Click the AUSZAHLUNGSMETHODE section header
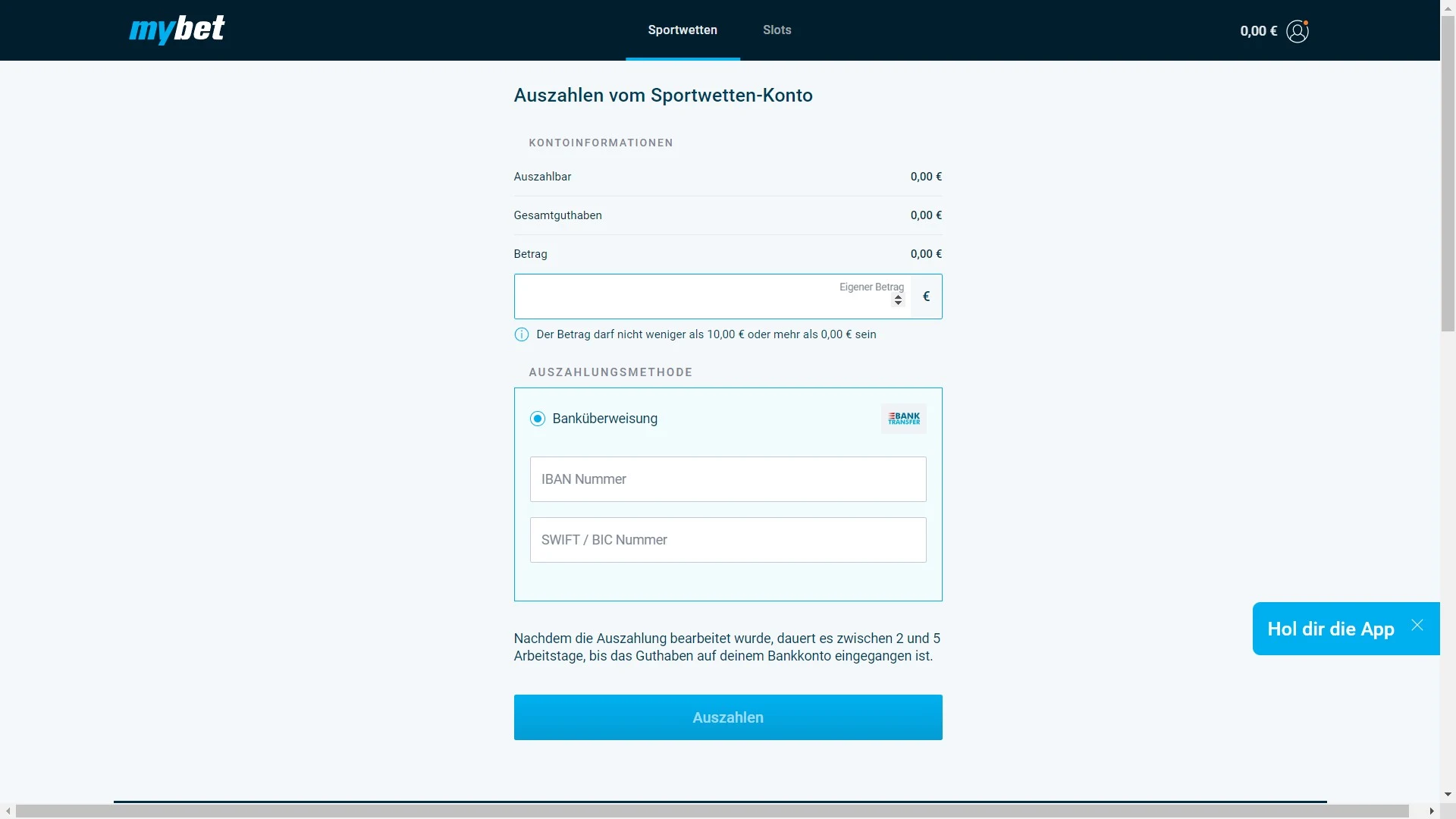1456x819 pixels. point(610,372)
